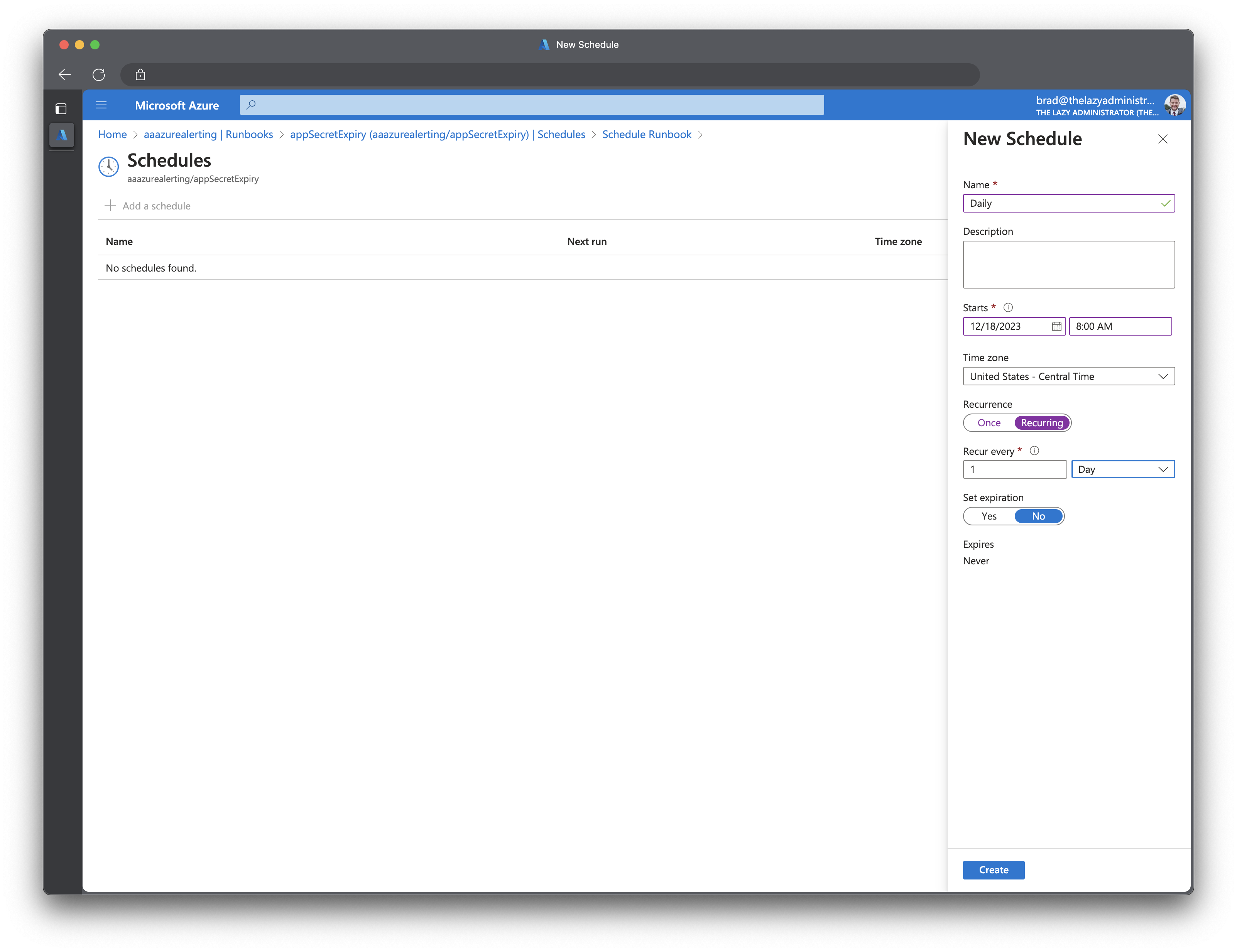Show info tooltip next to Recur every
This screenshot has height=952, width=1237.
pyautogui.click(x=1034, y=451)
